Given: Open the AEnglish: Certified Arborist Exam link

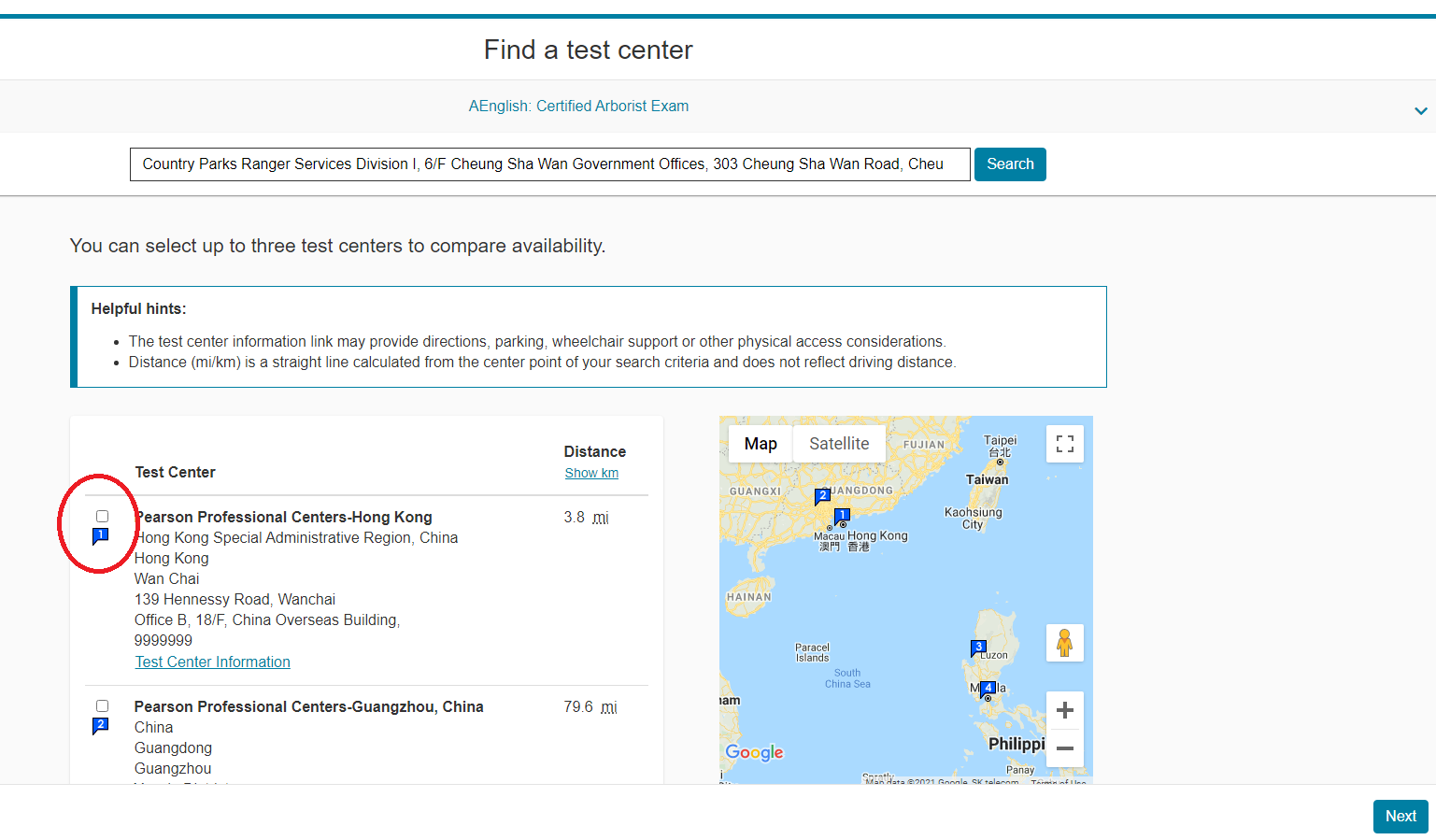Looking at the screenshot, I should point(578,107).
